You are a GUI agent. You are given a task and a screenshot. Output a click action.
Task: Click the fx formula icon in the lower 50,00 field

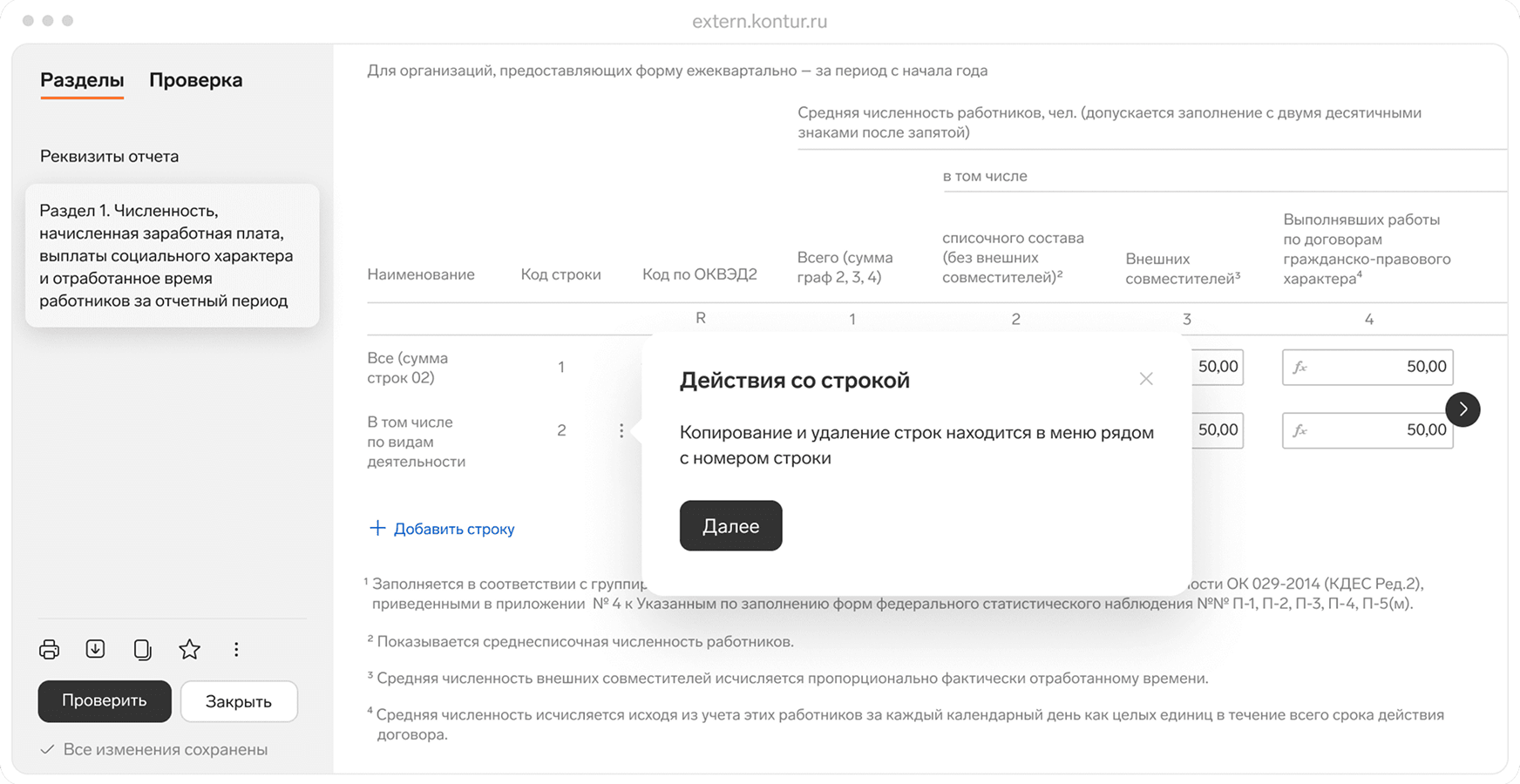point(1299,429)
